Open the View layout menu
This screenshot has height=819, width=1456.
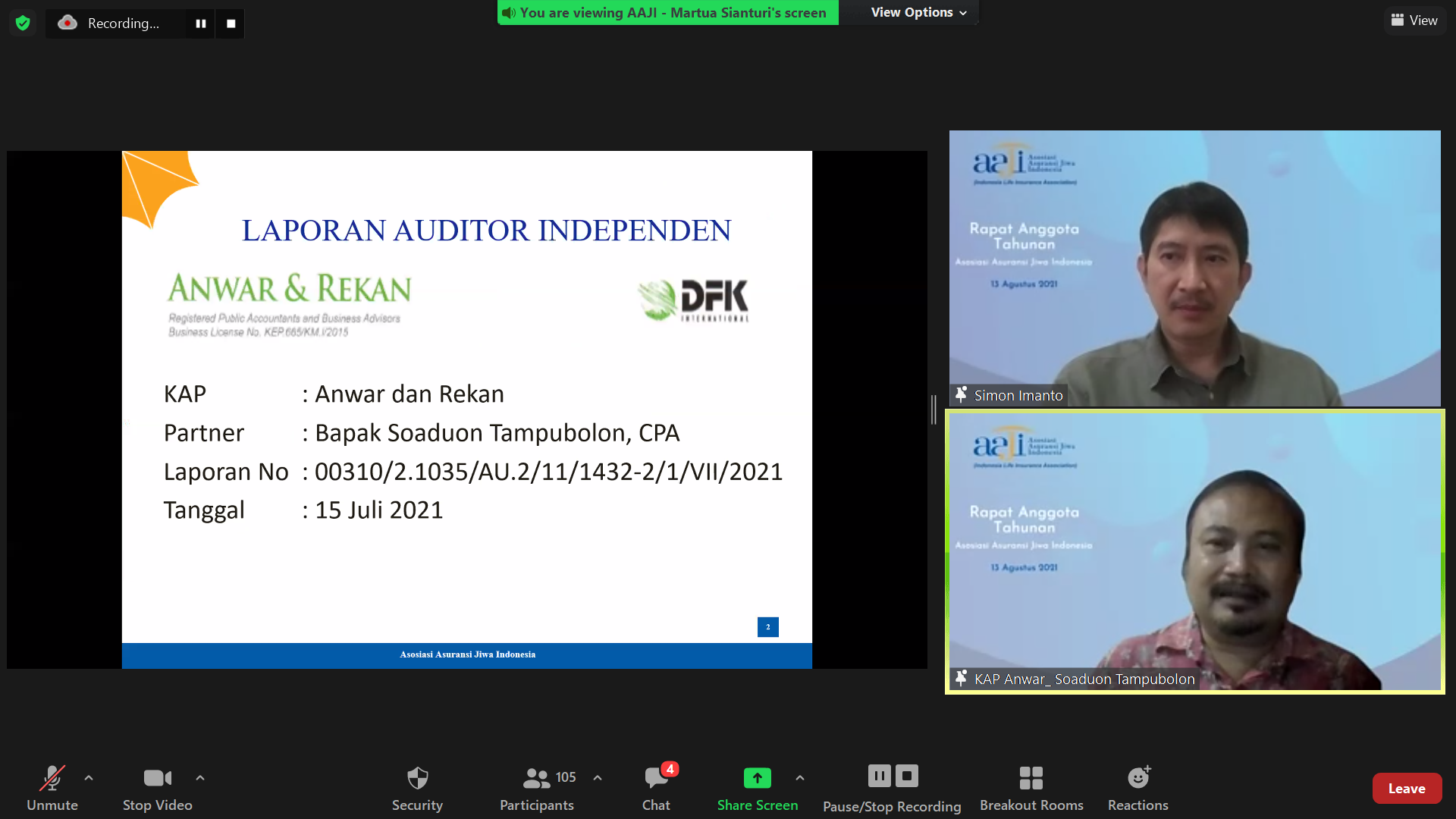[x=1414, y=20]
